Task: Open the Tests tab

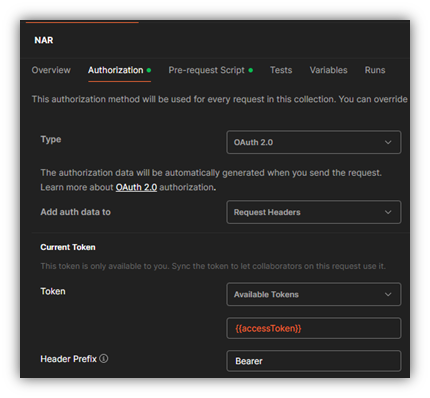Action: click(x=281, y=70)
